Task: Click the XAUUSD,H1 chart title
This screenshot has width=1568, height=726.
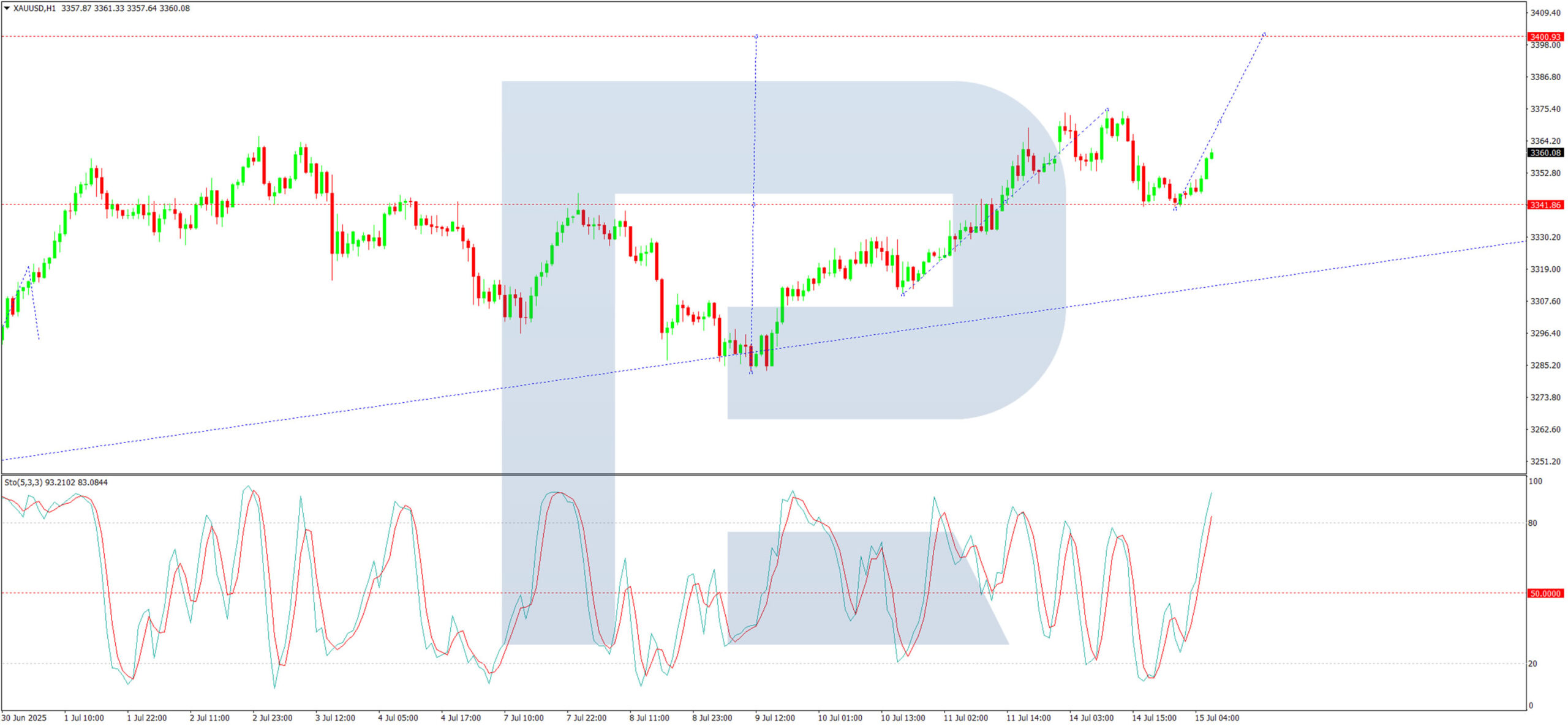Action: (34, 9)
